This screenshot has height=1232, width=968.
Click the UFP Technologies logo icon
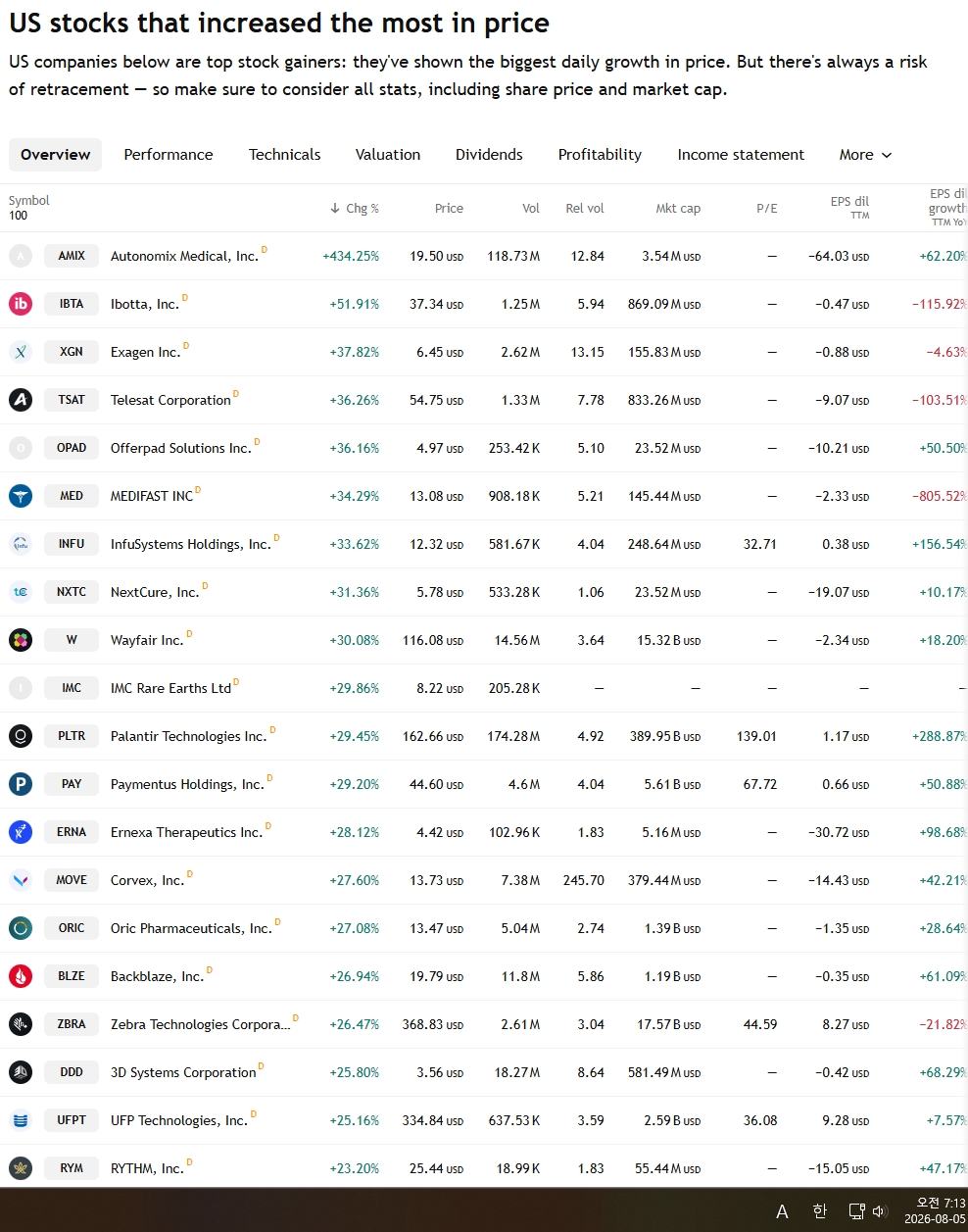[x=21, y=1120]
